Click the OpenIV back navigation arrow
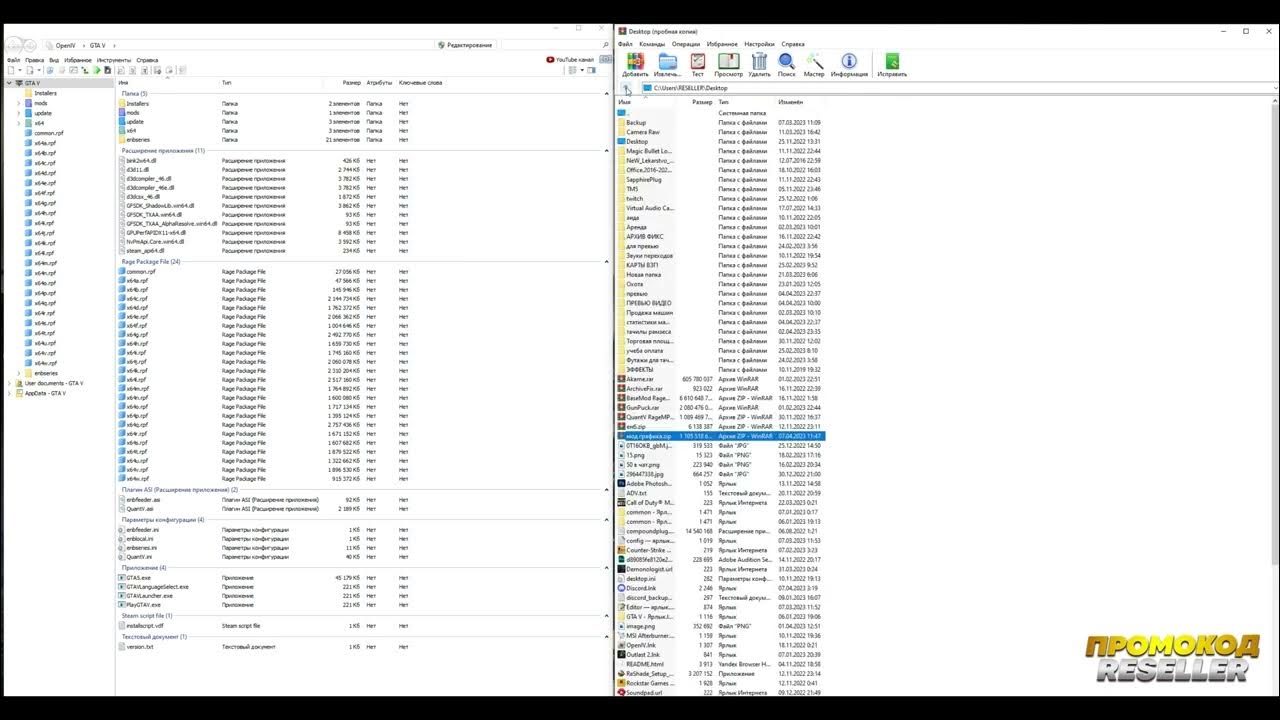This screenshot has width=1280, height=720. pyautogui.click(x=14, y=46)
